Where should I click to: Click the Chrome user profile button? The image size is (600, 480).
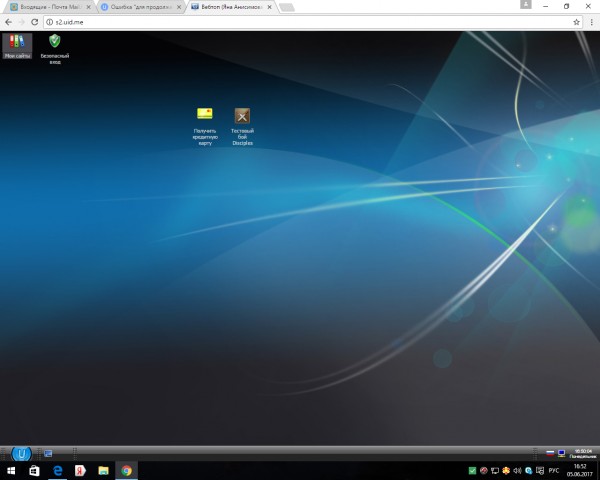click(526, 4)
